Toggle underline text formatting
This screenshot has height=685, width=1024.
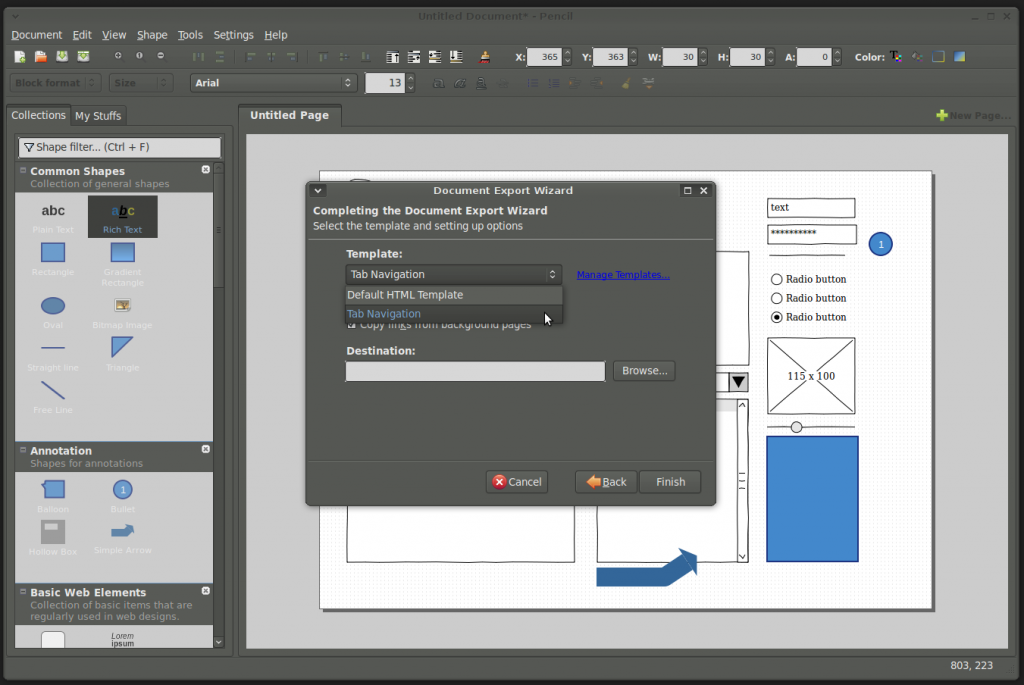click(481, 83)
